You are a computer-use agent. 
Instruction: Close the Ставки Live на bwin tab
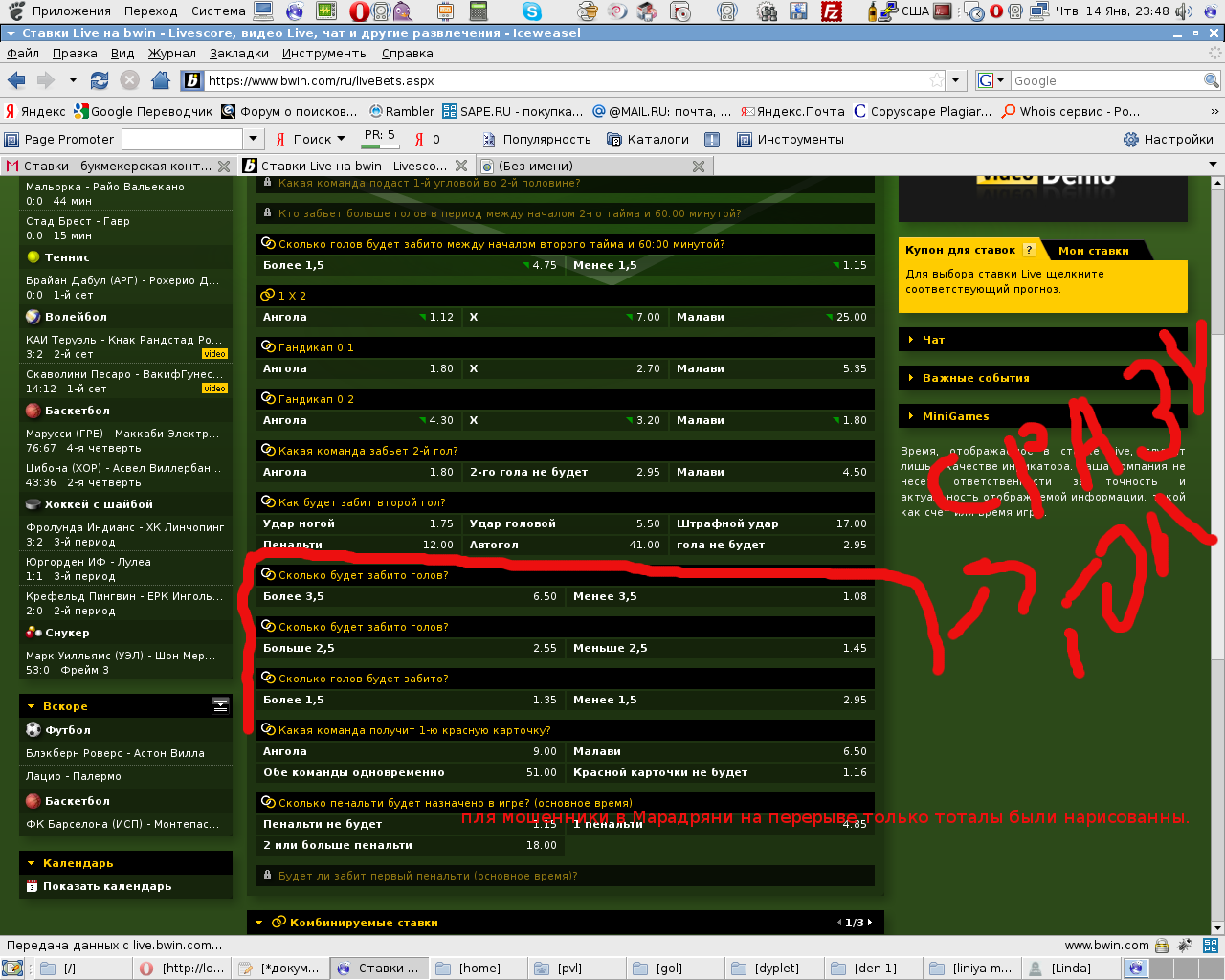point(461,166)
